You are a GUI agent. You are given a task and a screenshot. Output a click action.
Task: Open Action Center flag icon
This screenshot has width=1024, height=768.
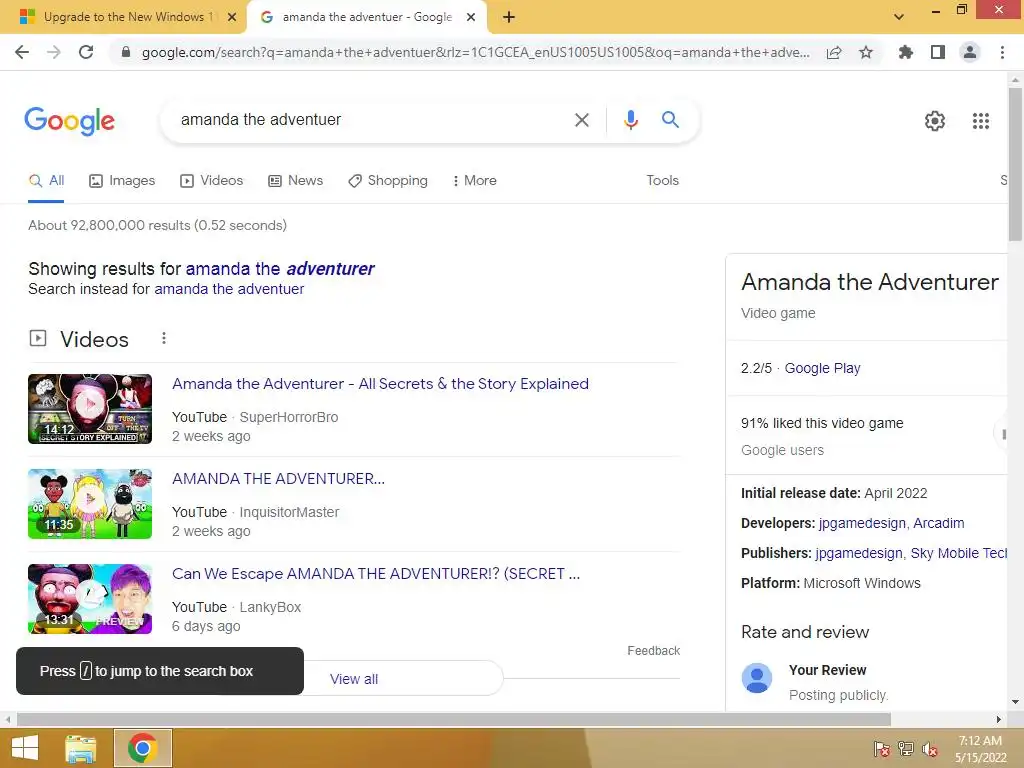point(881,749)
